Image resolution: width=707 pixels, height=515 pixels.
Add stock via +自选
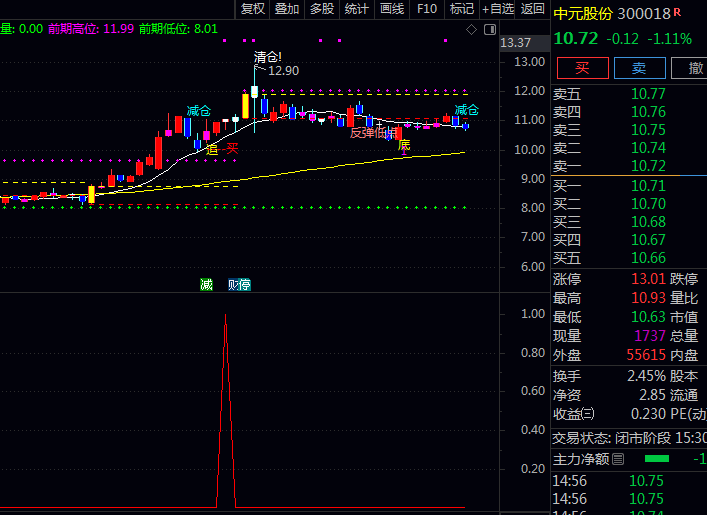(498, 9)
